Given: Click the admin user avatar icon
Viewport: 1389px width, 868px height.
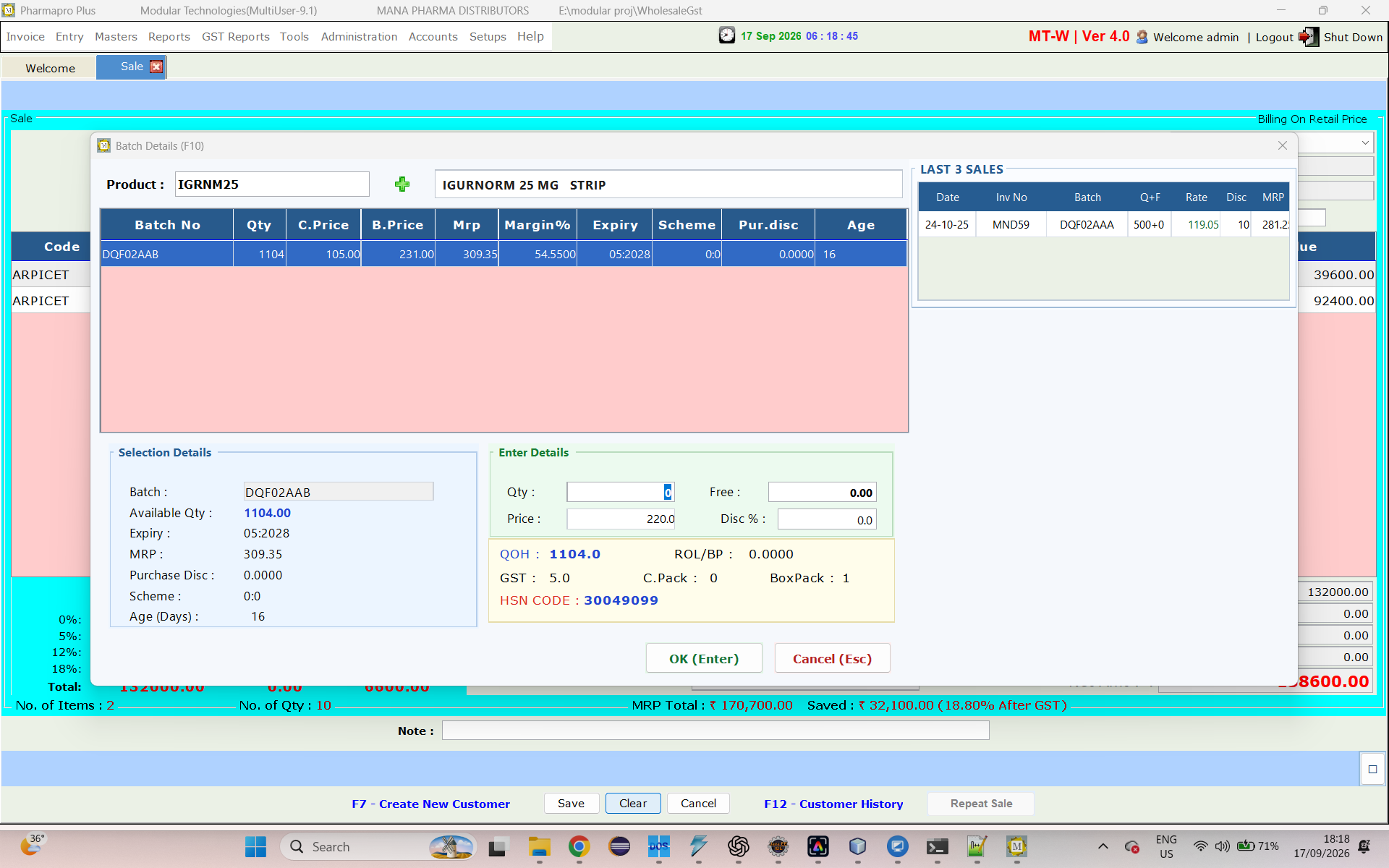Looking at the screenshot, I should pyautogui.click(x=1142, y=37).
